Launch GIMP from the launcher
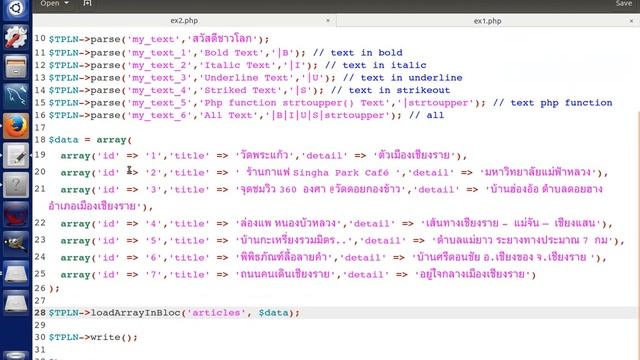Screen dimensions: 640x360 [x=16, y=244]
